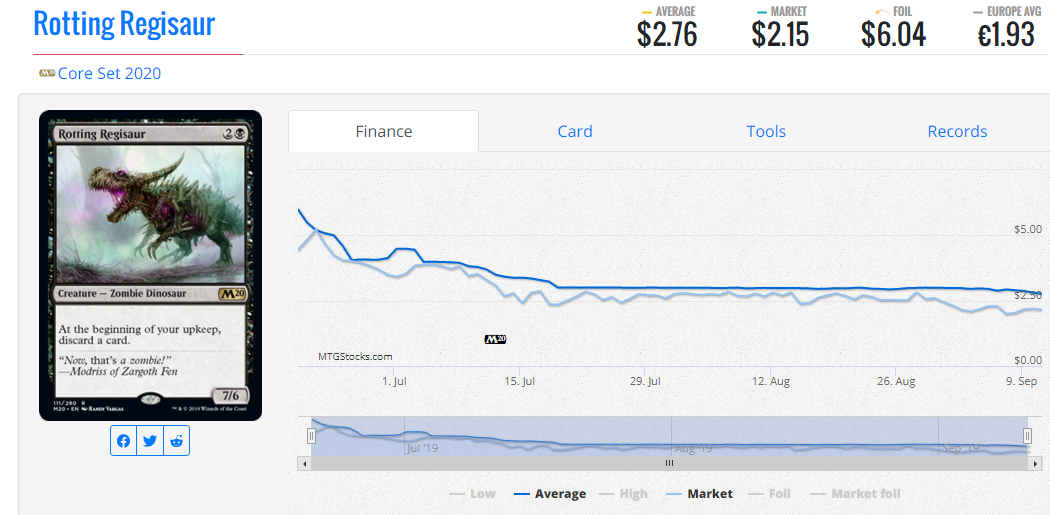Viewport: 1050px width, 515px height.
Task: Click the M20 release marker on chart
Action: [495, 340]
